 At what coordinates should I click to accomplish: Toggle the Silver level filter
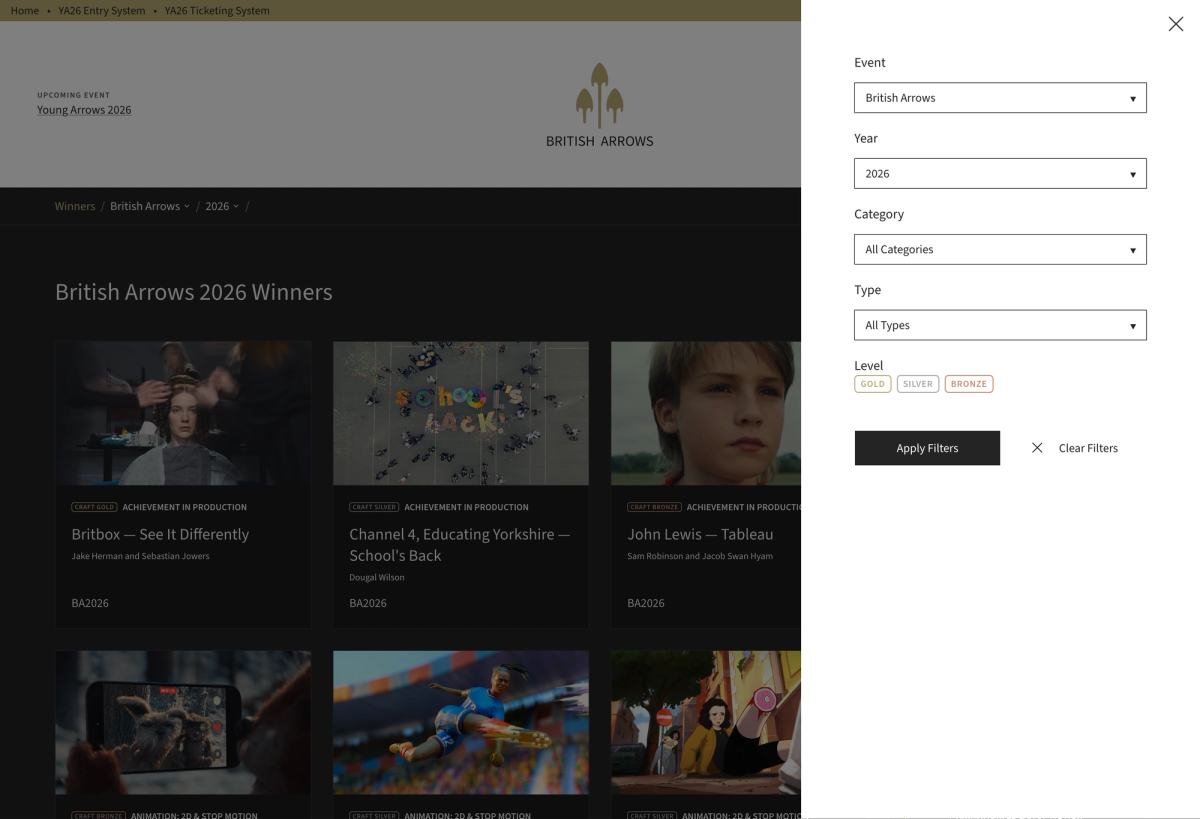click(918, 384)
